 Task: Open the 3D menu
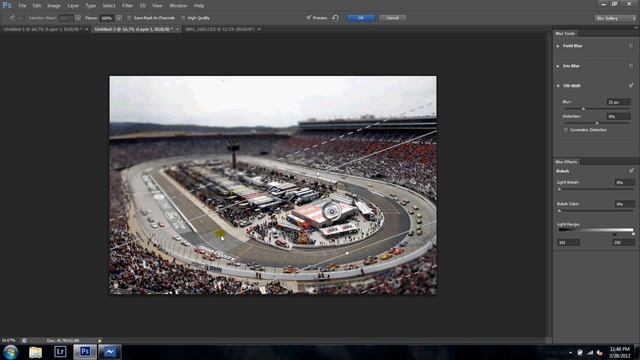pyautogui.click(x=143, y=6)
